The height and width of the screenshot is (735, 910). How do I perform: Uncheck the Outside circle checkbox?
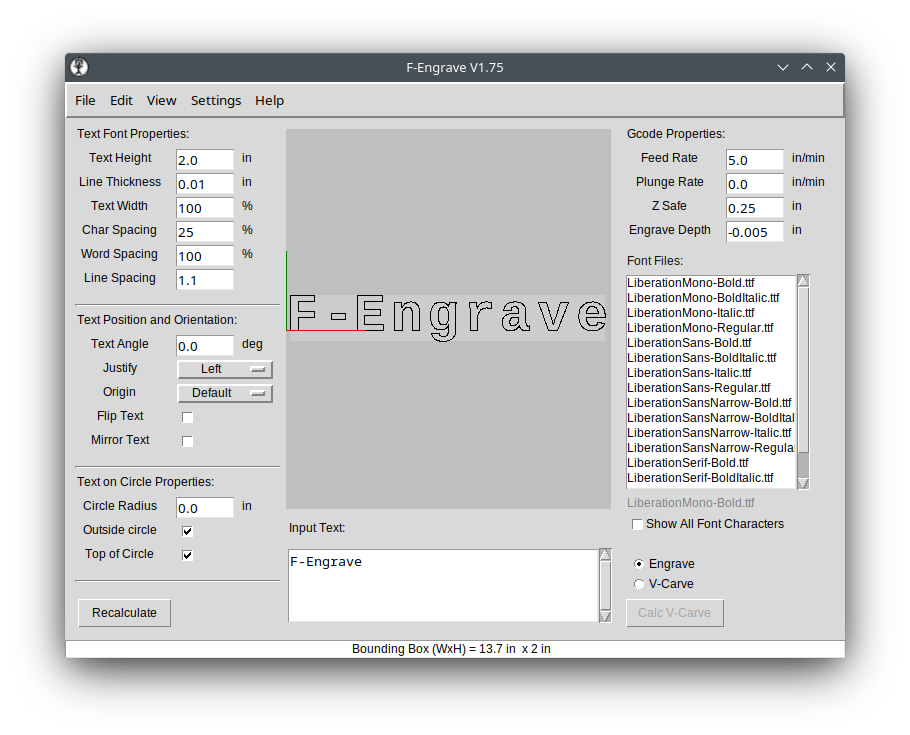[187, 531]
